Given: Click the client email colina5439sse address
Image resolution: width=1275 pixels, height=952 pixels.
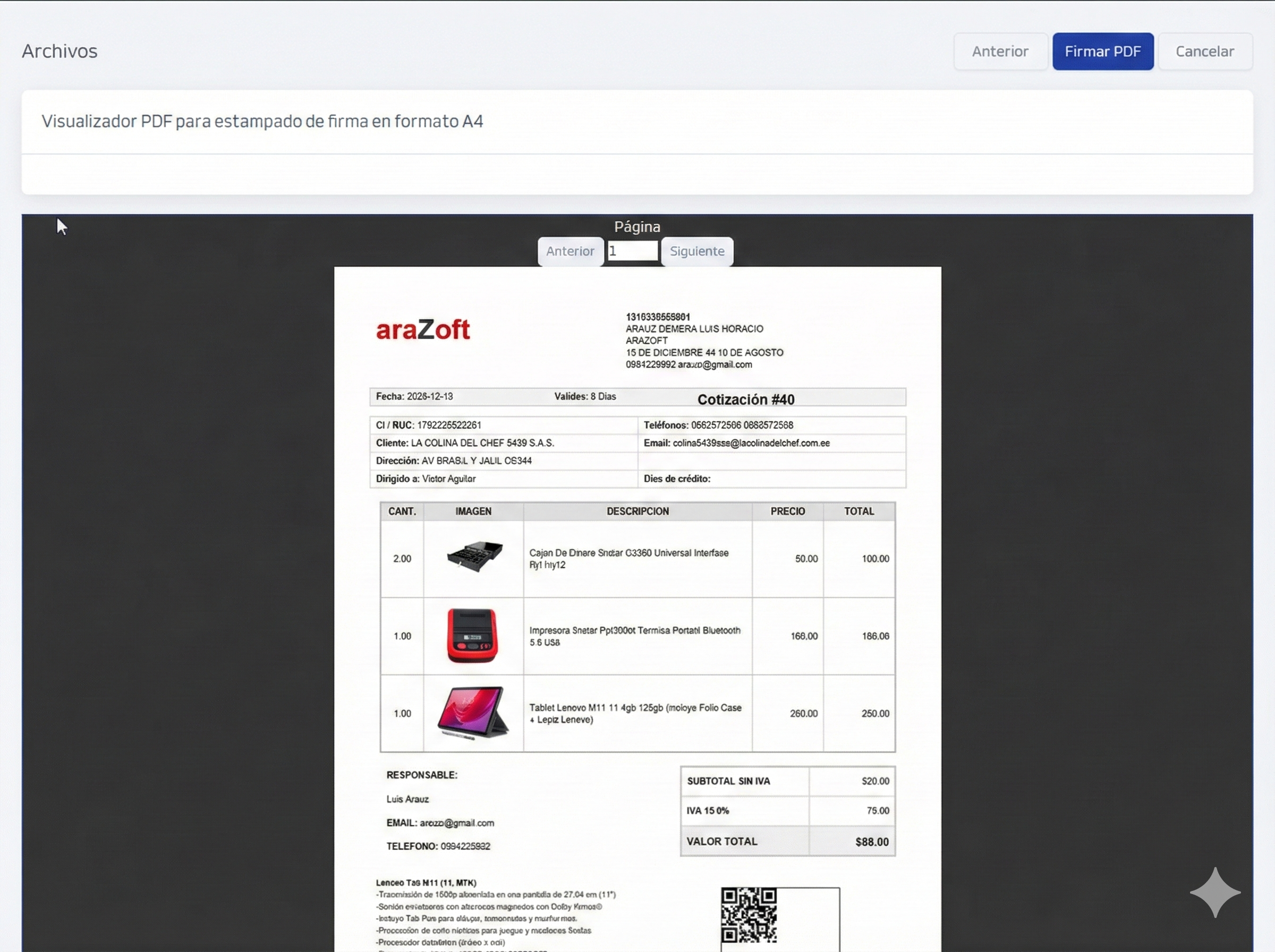Looking at the screenshot, I should tap(751, 443).
